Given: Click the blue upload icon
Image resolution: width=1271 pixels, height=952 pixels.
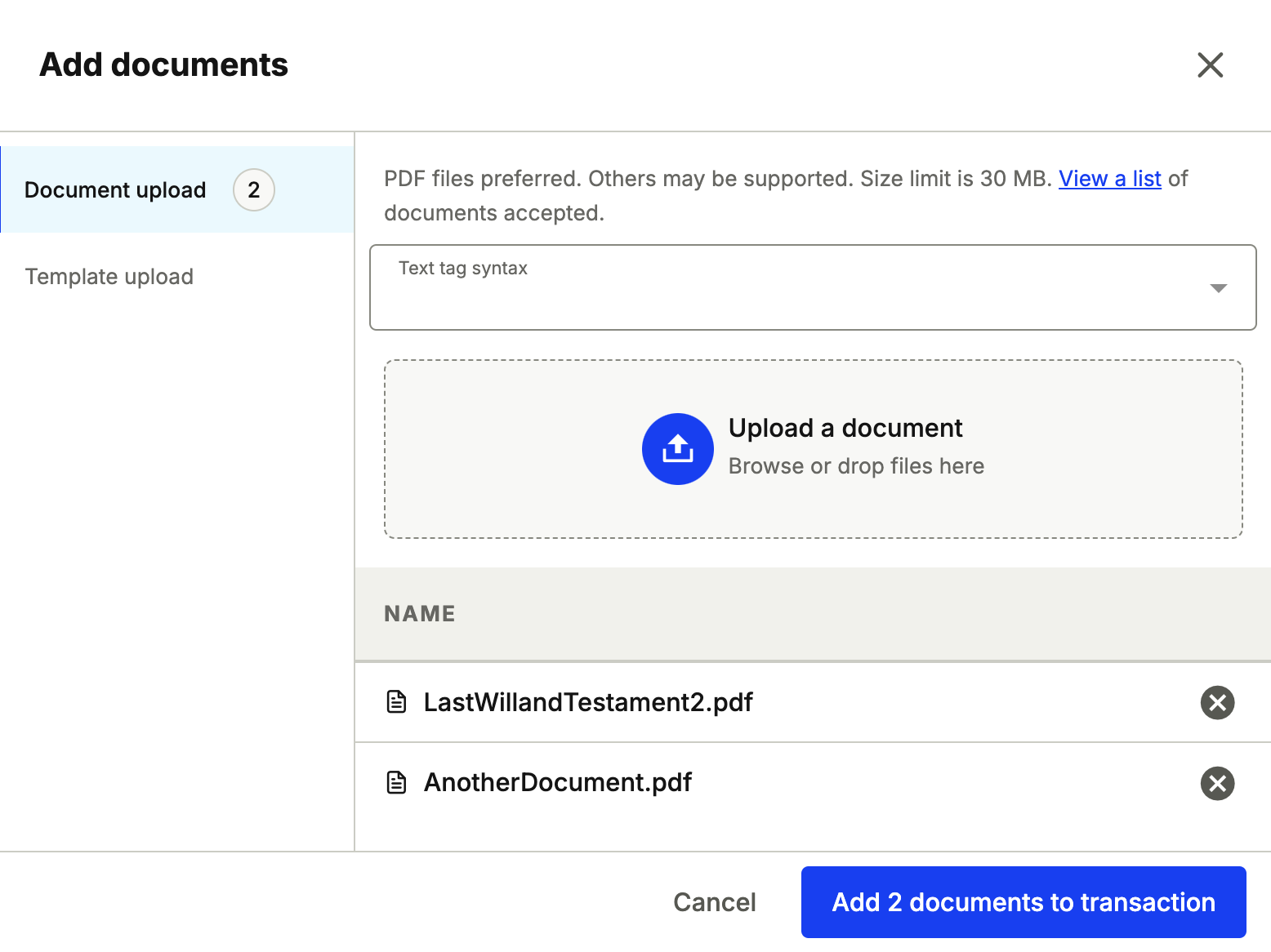Looking at the screenshot, I should [x=677, y=449].
